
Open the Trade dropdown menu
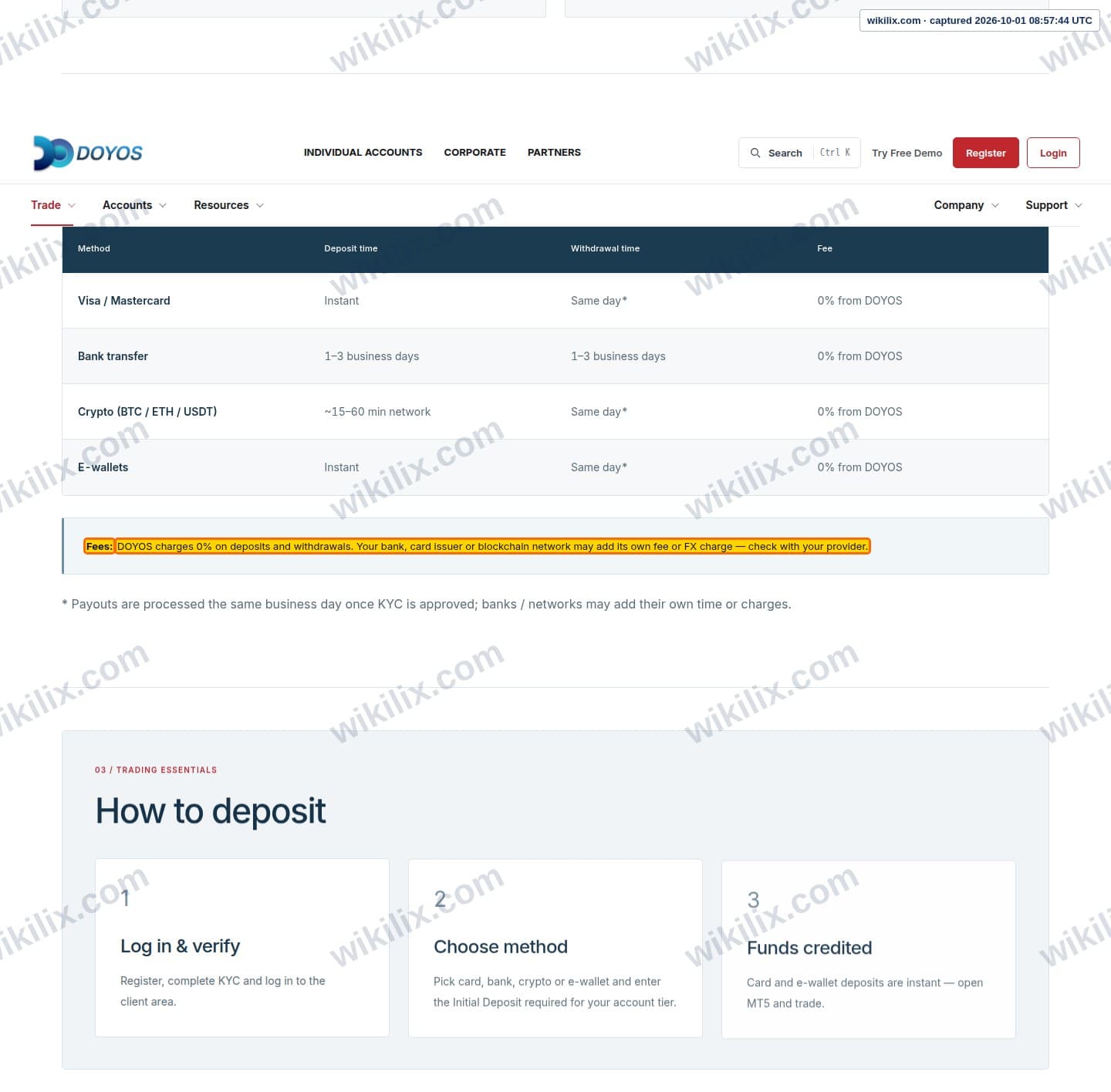53,205
